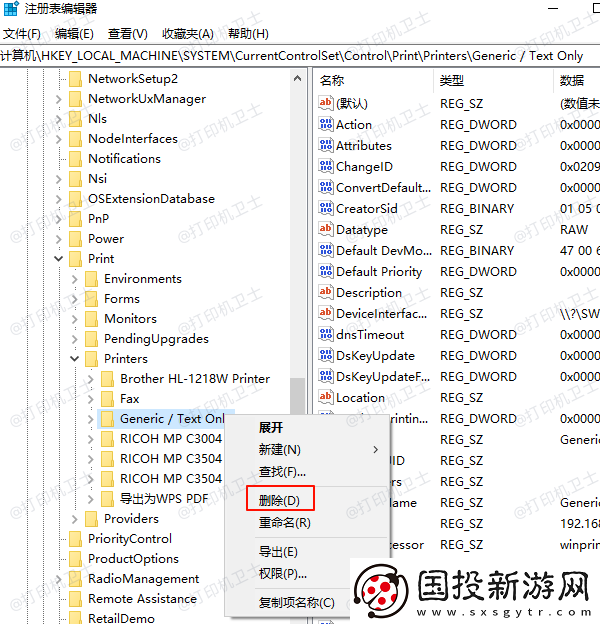Click the Registry Editor app icon in title bar
Screen dimensions: 600x624
[11, 8]
